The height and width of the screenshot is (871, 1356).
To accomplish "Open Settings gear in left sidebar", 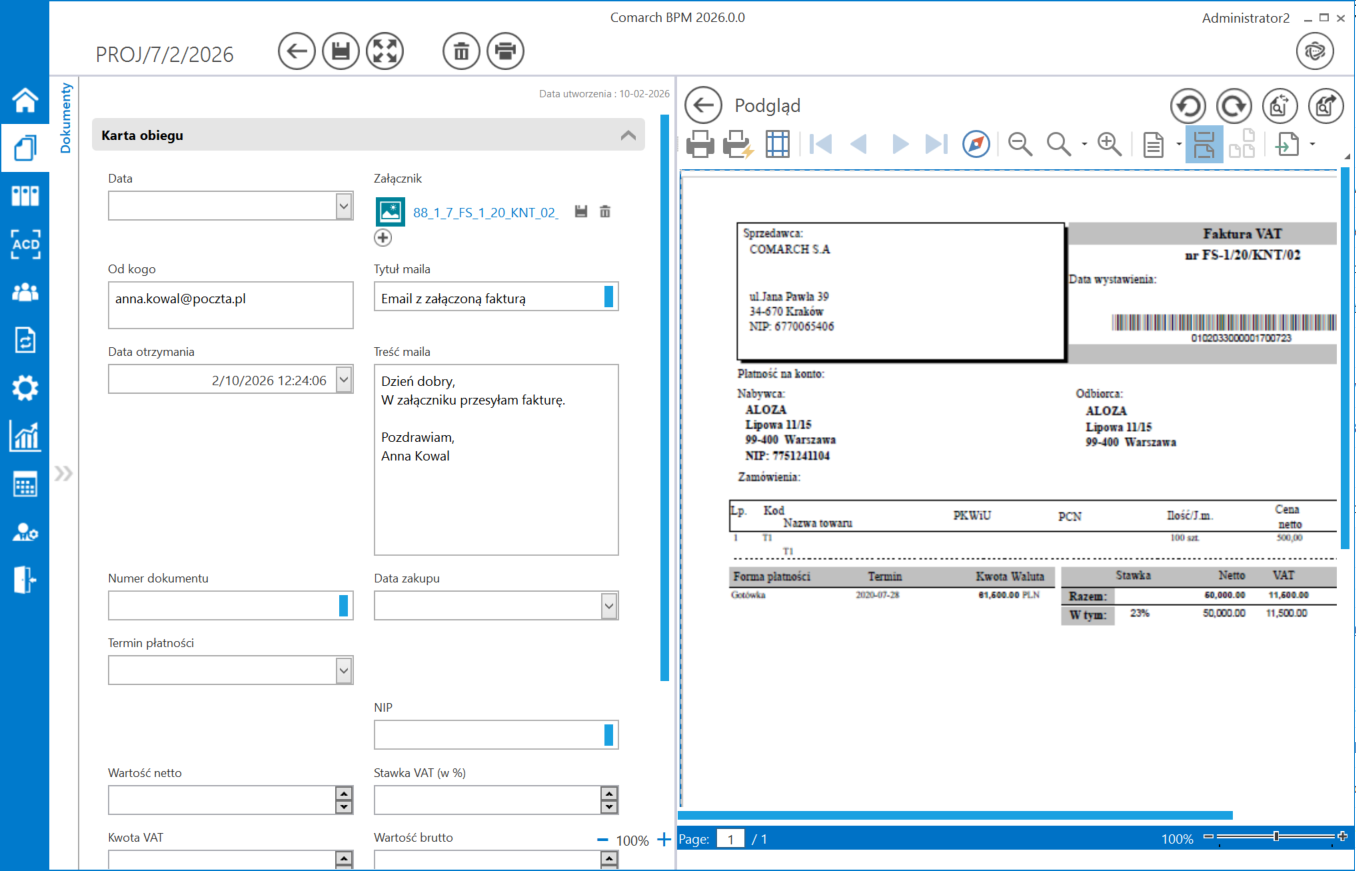I will point(25,388).
